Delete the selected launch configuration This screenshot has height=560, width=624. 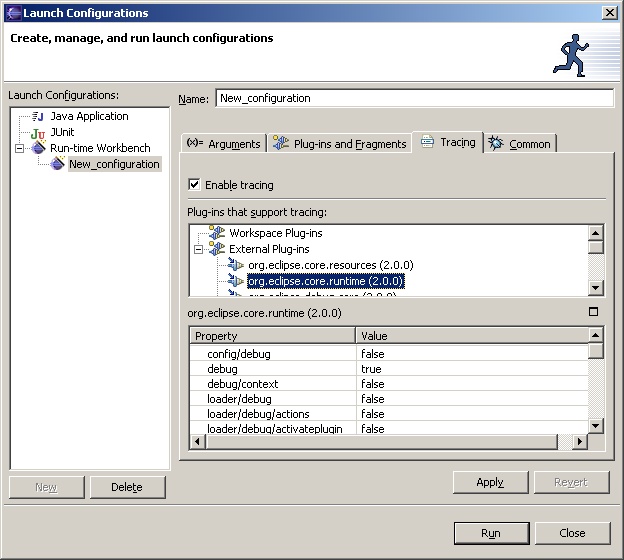[127, 487]
